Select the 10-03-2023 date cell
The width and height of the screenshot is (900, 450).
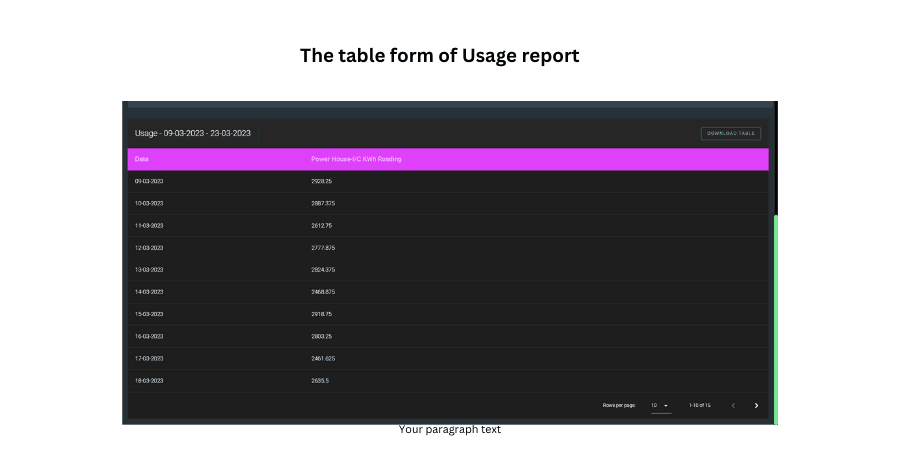click(149, 204)
